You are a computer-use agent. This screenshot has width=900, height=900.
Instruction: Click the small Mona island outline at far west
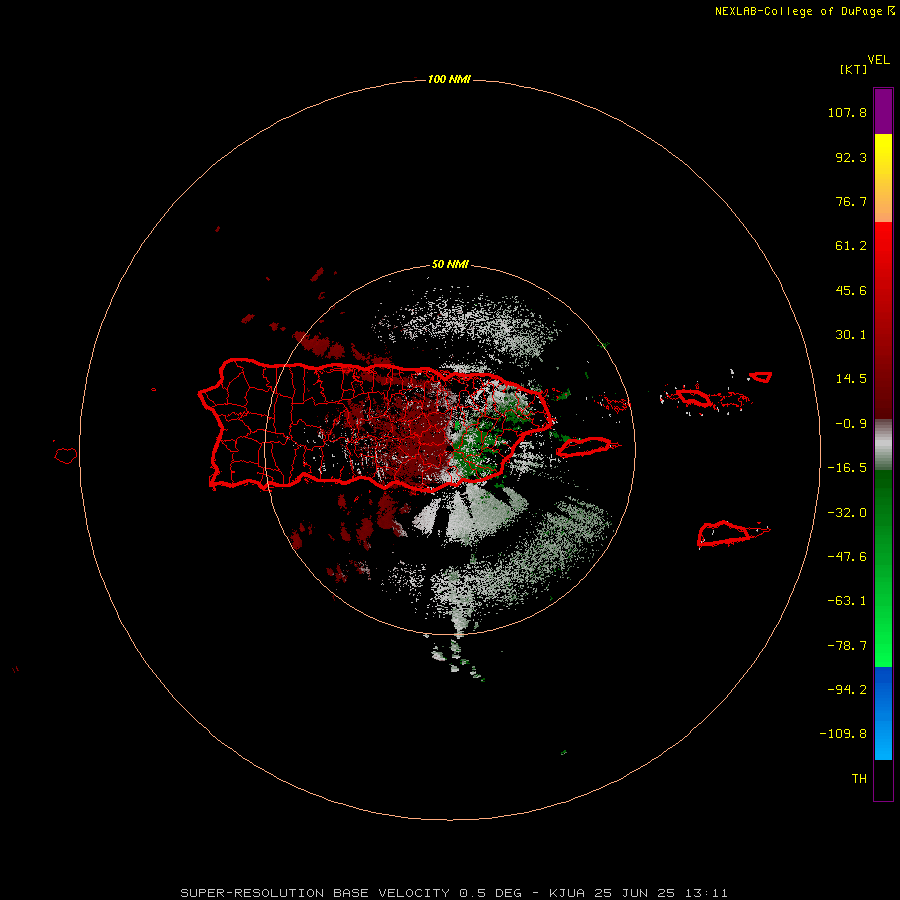point(66,456)
